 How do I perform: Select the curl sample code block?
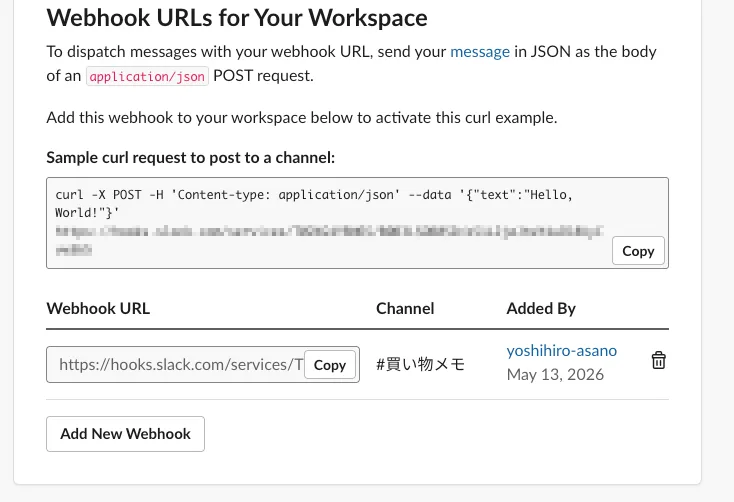[x=357, y=223]
